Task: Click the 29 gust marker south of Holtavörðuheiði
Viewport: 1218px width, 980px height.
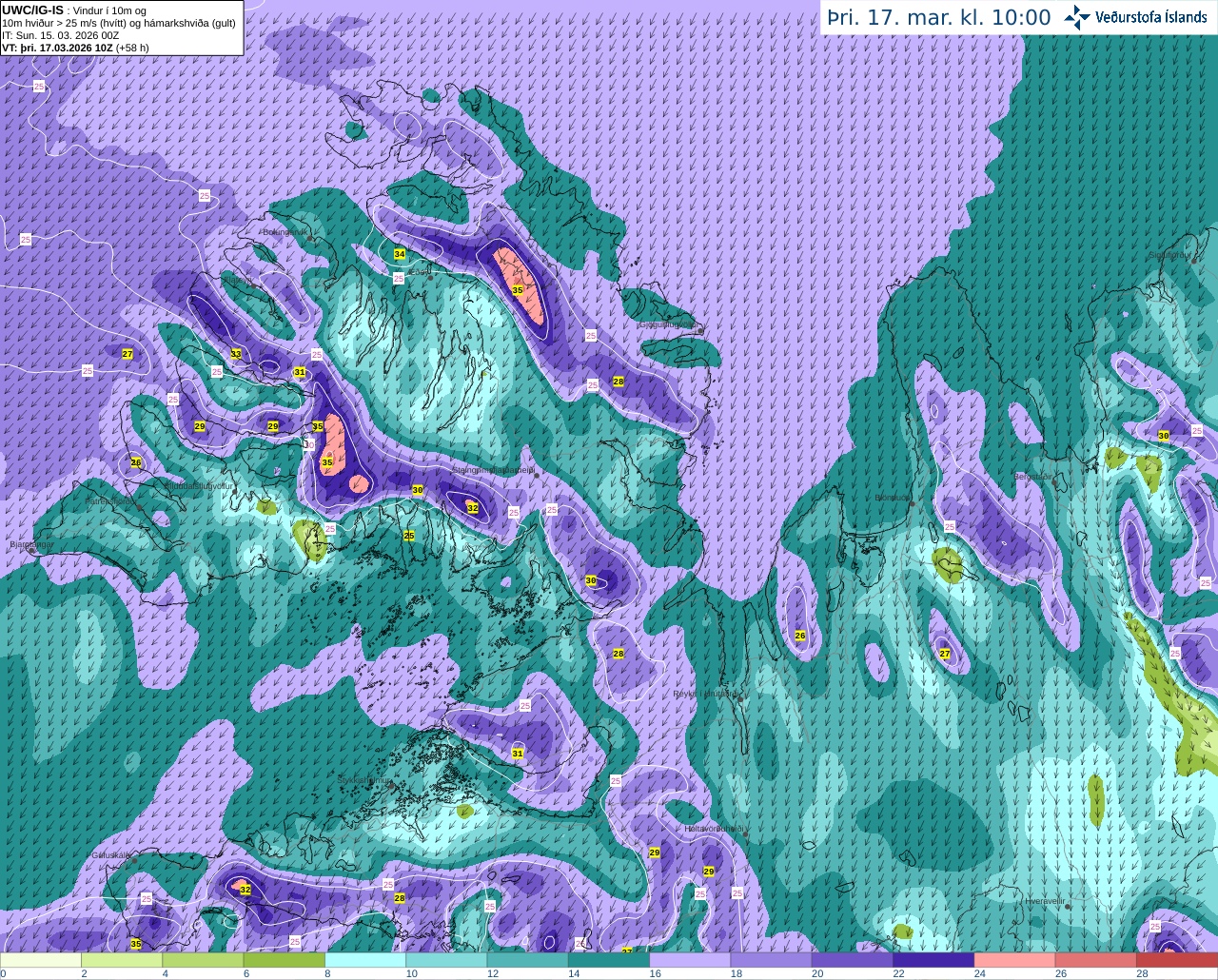Action: [709, 872]
